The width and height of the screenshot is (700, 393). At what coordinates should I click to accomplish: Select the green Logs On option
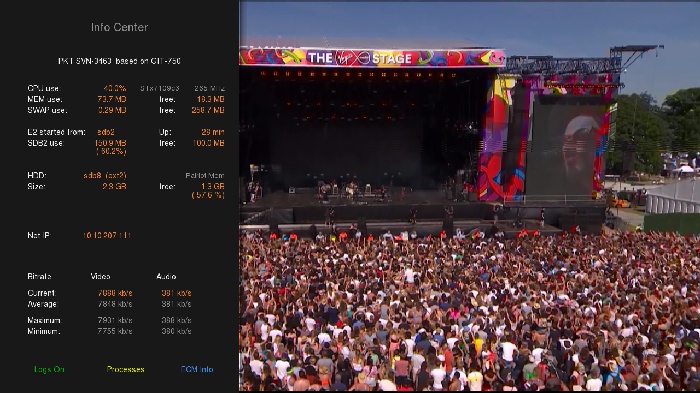pos(49,369)
